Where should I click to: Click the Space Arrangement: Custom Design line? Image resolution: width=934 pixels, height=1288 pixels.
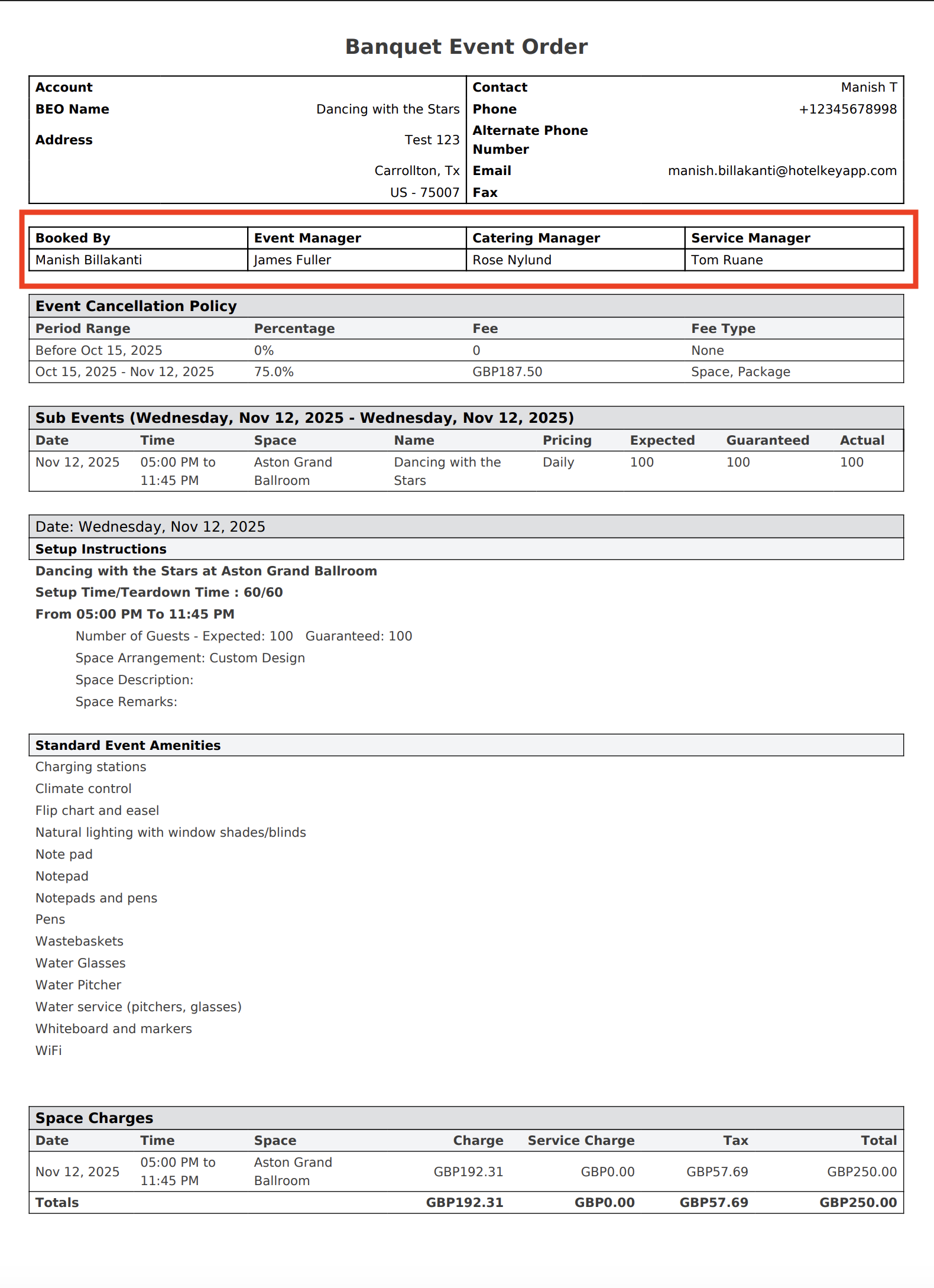(x=190, y=658)
